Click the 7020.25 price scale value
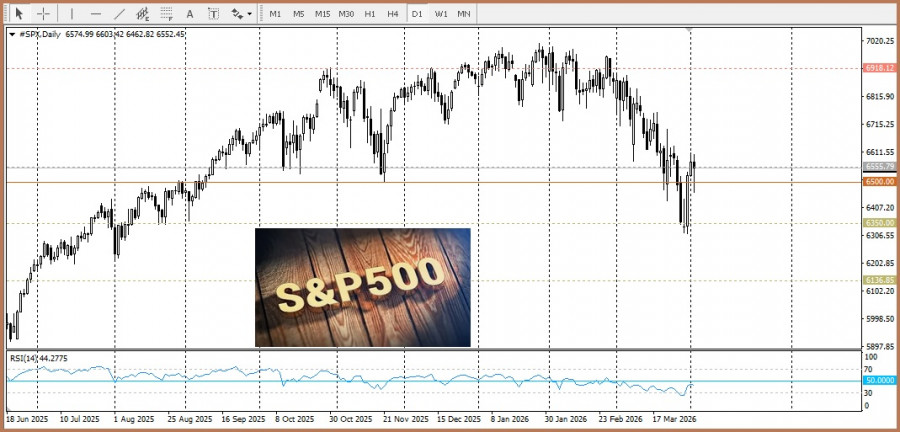Image resolution: width=900 pixels, height=432 pixels. coord(881,41)
